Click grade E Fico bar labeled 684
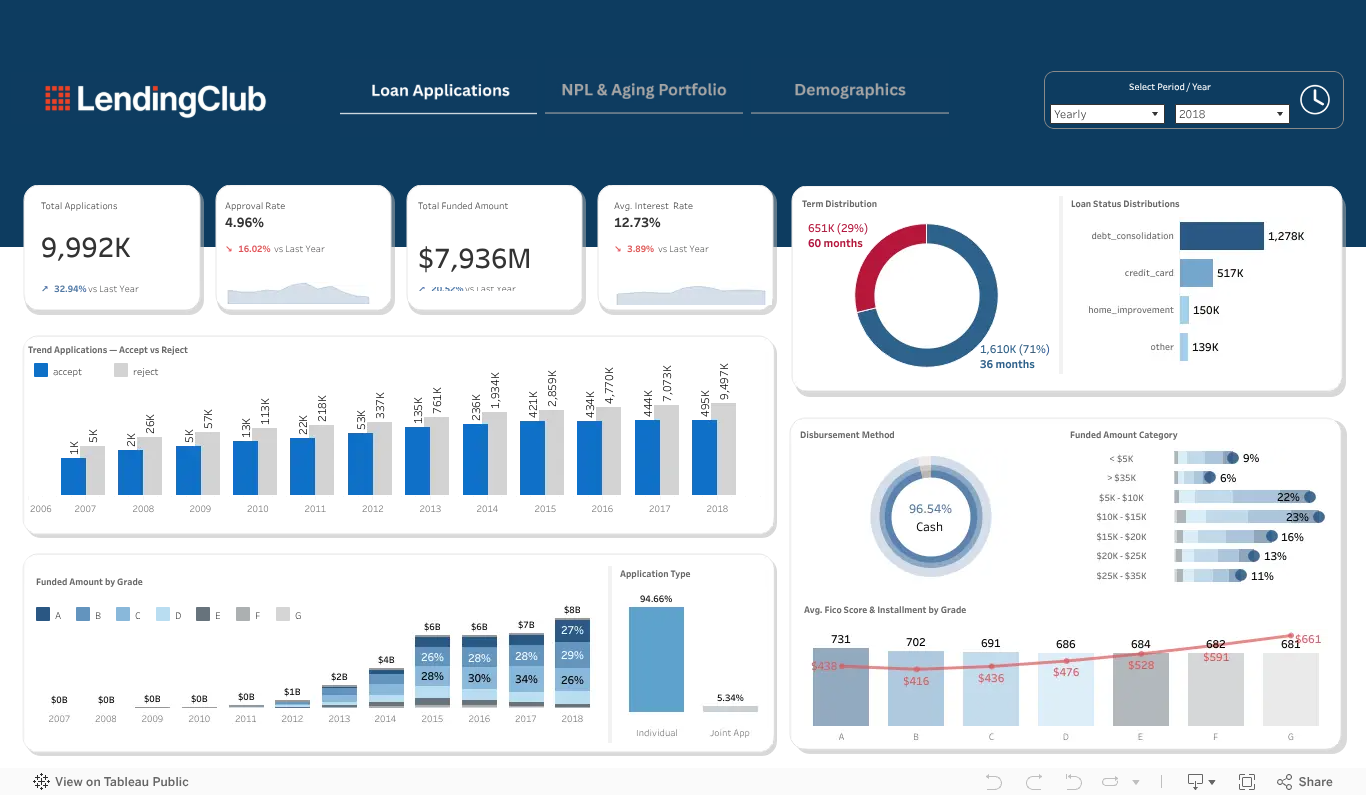1366x795 pixels. pos(1141,690)
